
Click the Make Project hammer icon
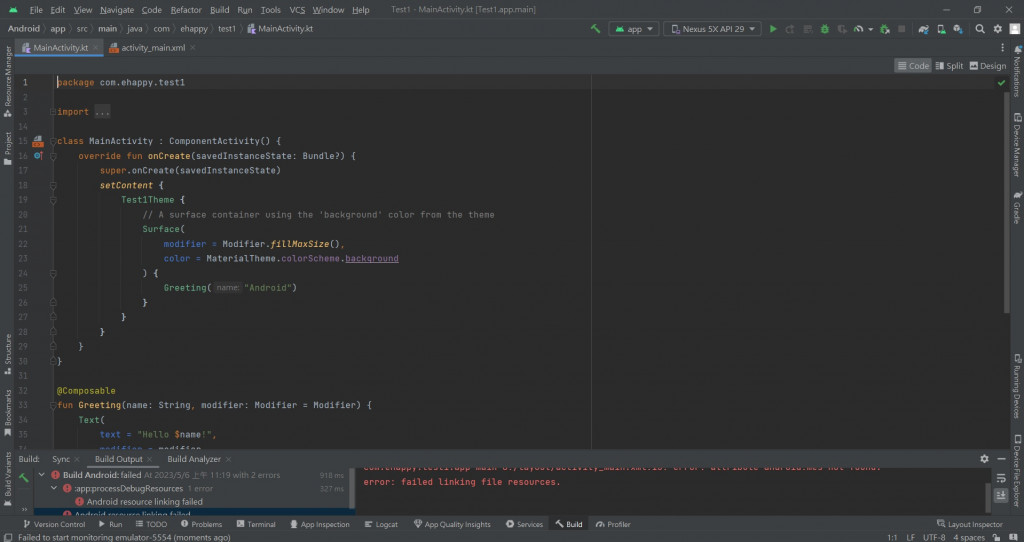click(595, 29)
